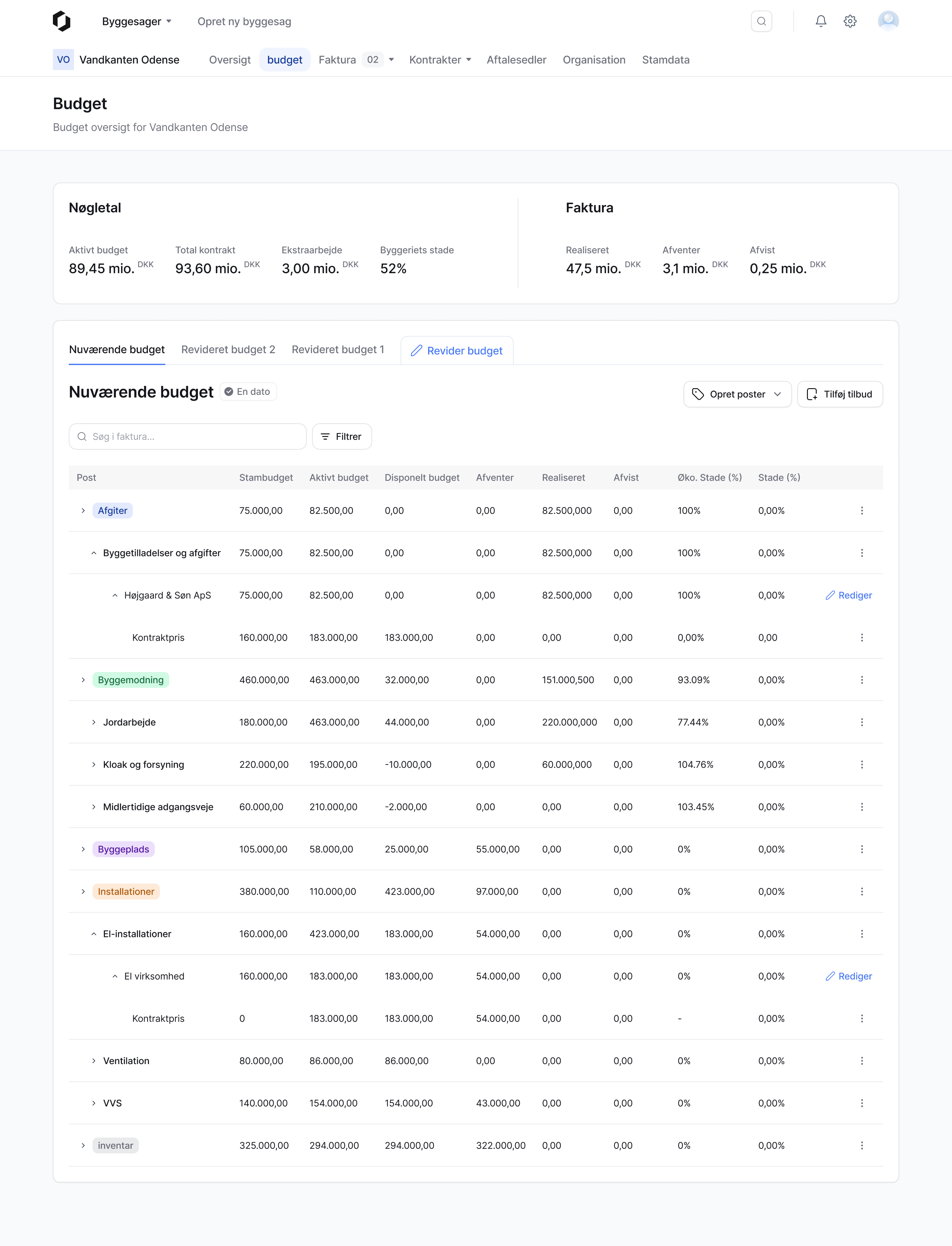Open kebab menu for Byggeplads row
952x1246 pixels.
861,849
